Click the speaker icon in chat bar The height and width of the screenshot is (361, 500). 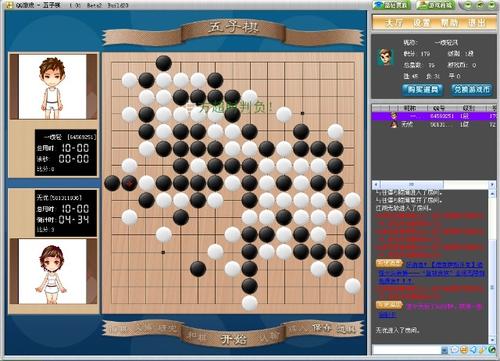click(473, 350)
